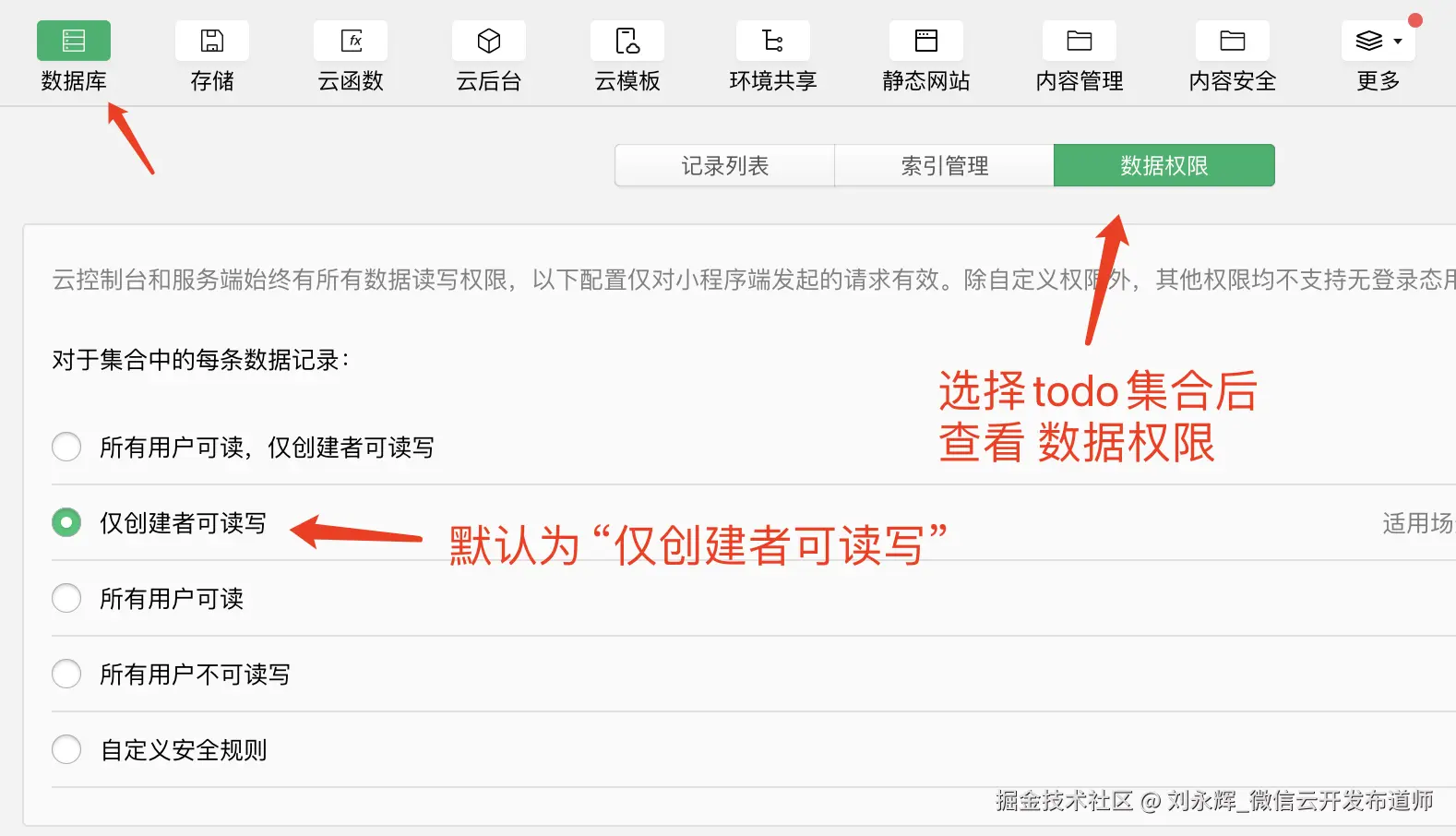This screenshot has width=1456, height=836.
Task: Open the 内容管理 content management icon
Action: point(1080,41)
